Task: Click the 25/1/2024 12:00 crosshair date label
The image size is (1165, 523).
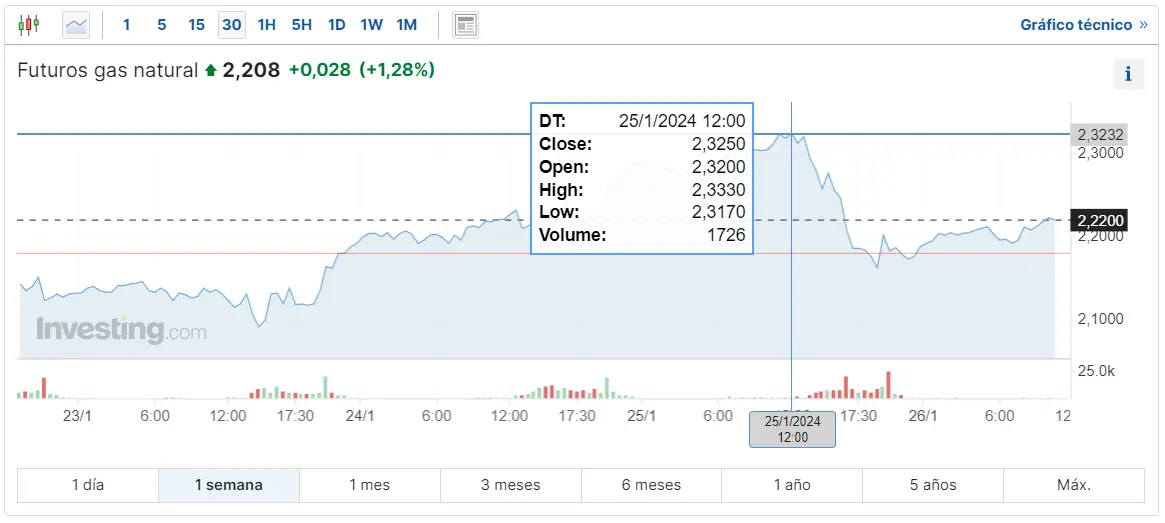Action: [x=792, y=429]
